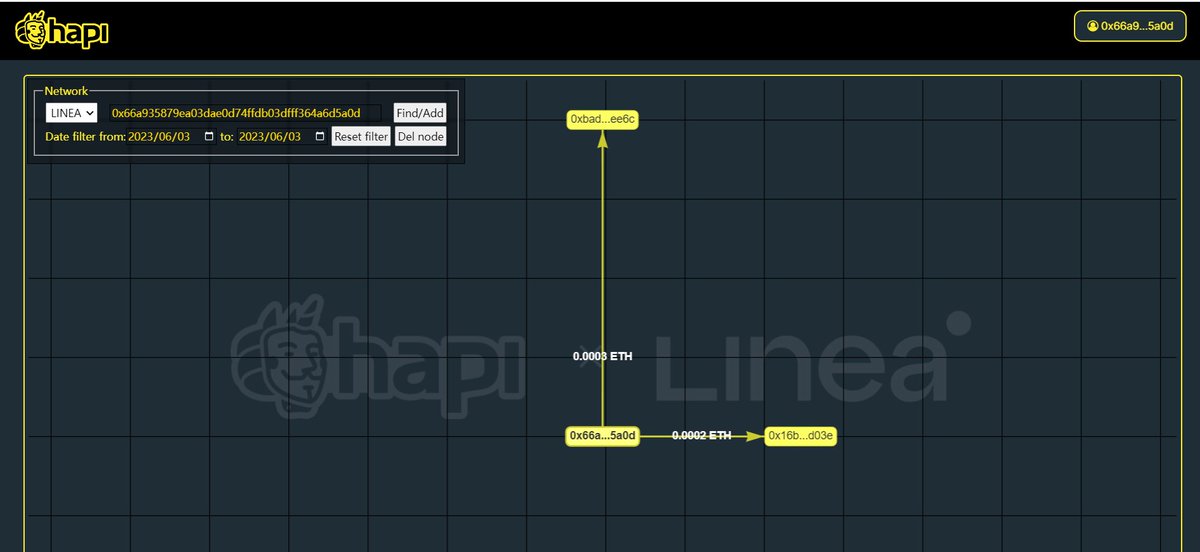The width and height of the screenshot is (1200, 552).
Task: Open the LINEA network dropdown
Action: 71,113
